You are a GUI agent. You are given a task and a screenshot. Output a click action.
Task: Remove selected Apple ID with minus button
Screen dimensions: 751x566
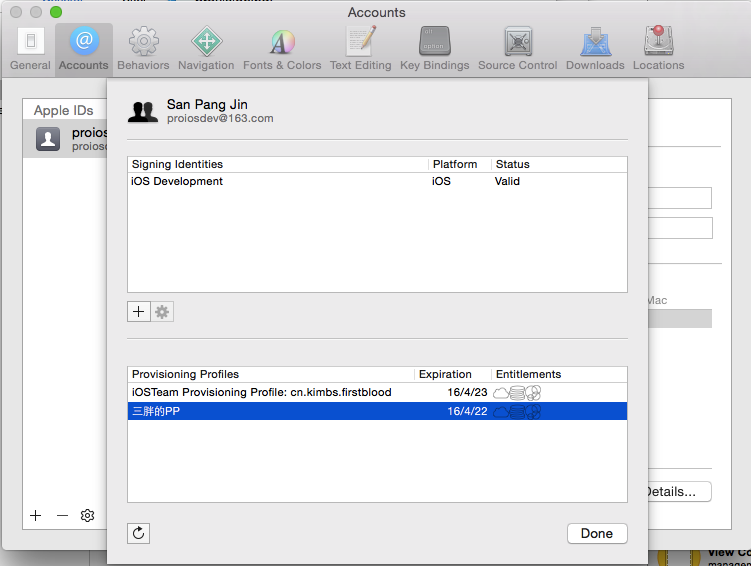click(x=62, y=515)
